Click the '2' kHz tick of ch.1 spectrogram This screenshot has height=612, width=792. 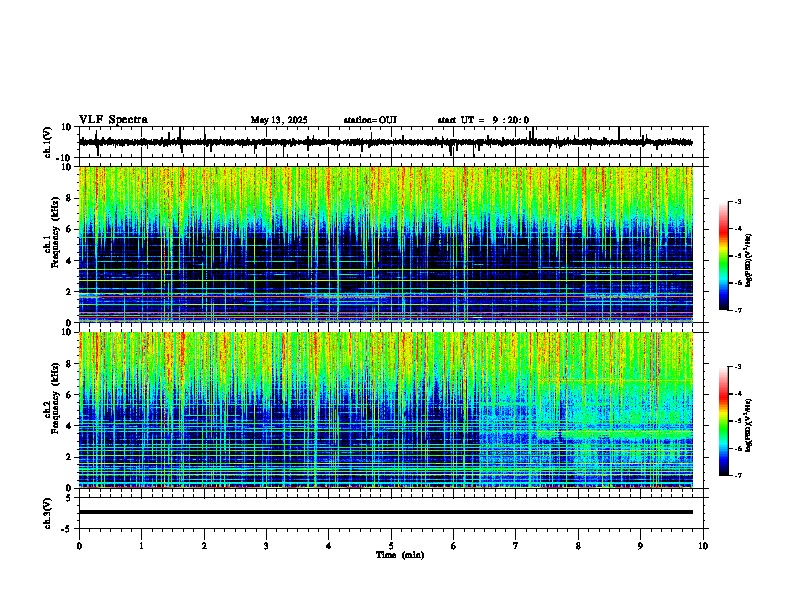(x=69, y=291)
